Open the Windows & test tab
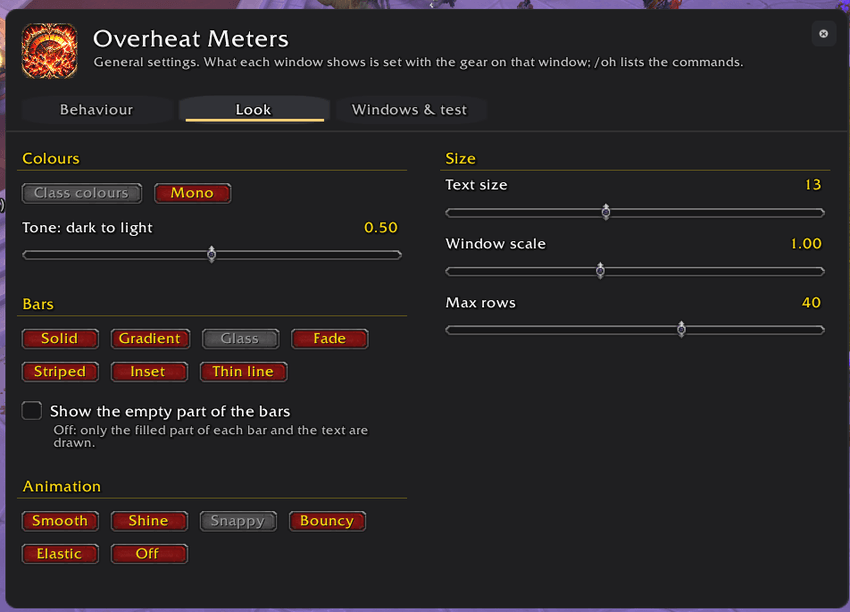 (x=409, y=109)
